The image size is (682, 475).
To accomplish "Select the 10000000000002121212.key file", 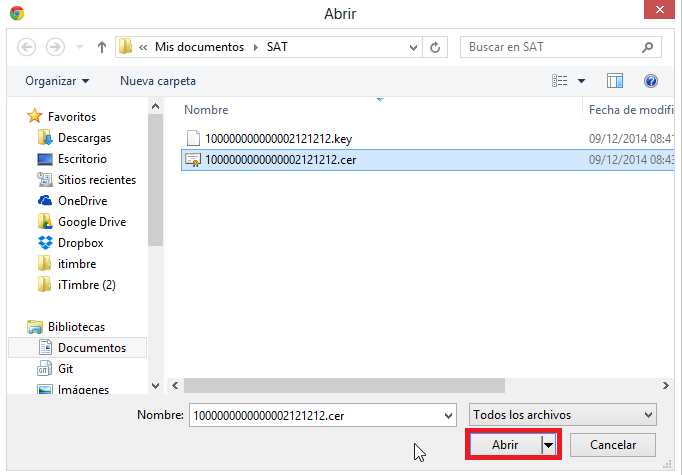I will [x=278, y=138].
